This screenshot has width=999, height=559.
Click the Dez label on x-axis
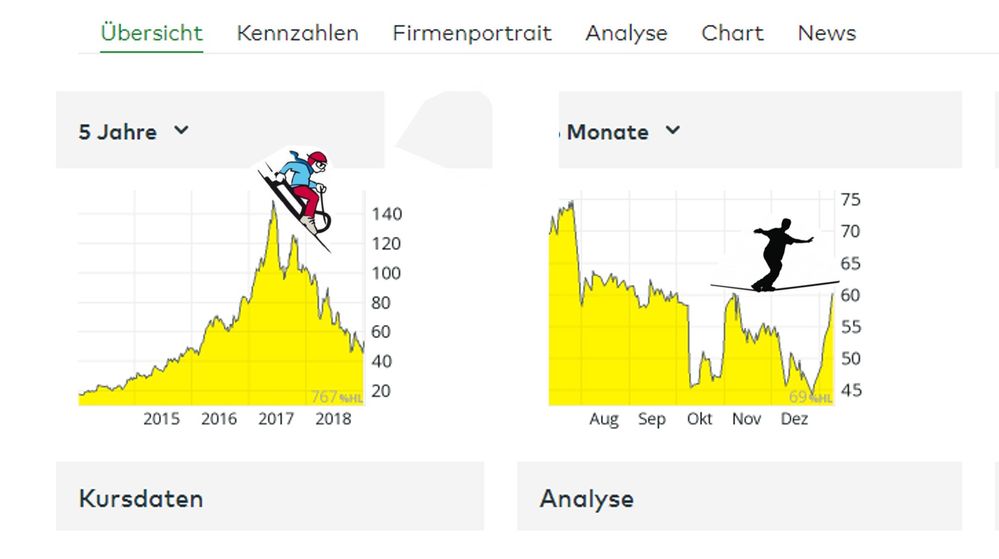coord(794,419)
